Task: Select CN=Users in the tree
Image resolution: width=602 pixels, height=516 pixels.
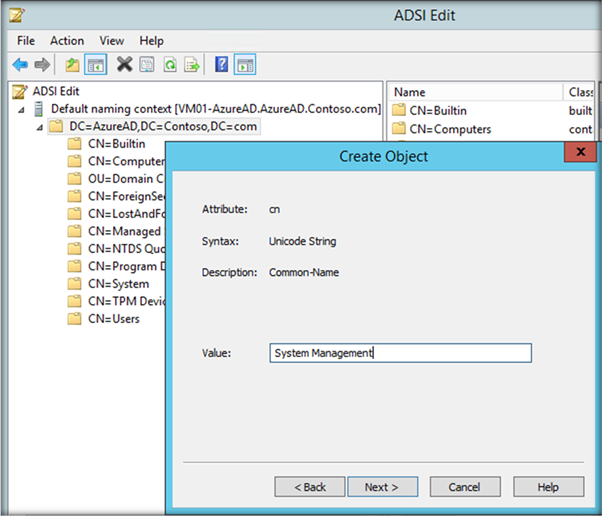Action: pos(113,319)
